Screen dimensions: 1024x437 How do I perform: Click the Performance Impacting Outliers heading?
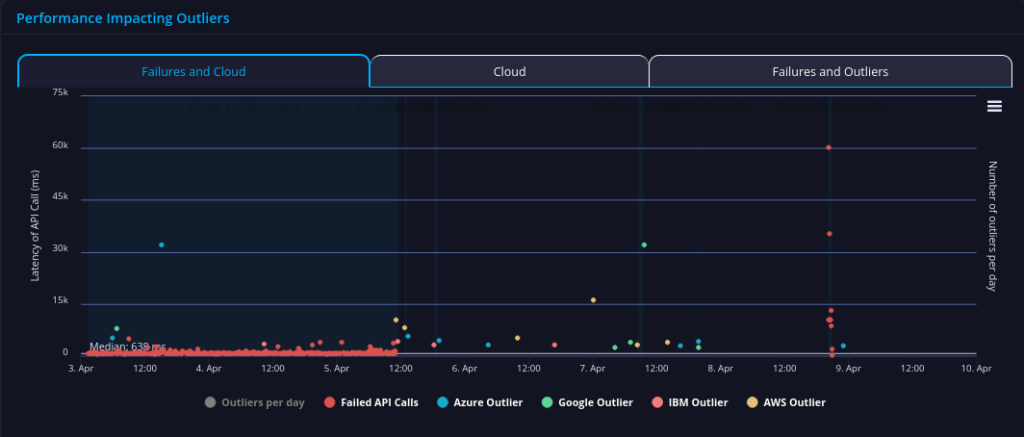(123, 18)
